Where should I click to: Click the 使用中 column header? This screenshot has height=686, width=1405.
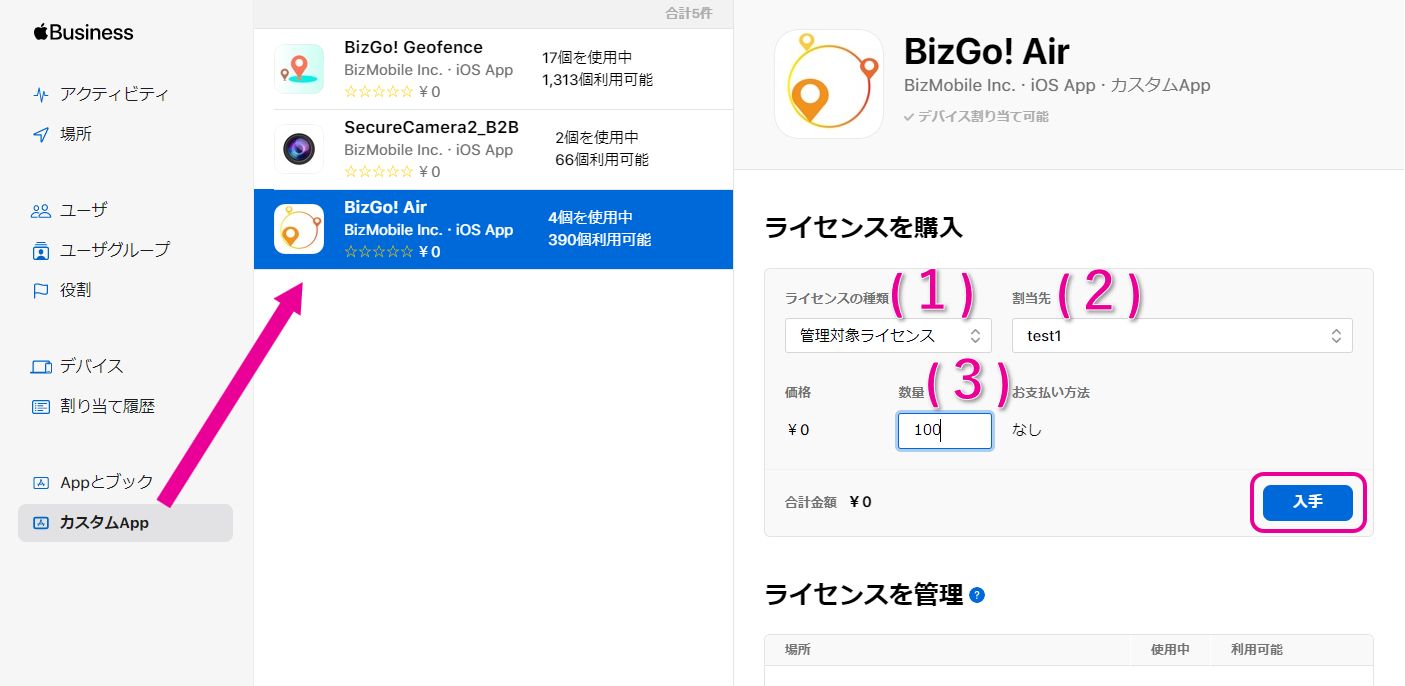click(x=1169, y=650)
